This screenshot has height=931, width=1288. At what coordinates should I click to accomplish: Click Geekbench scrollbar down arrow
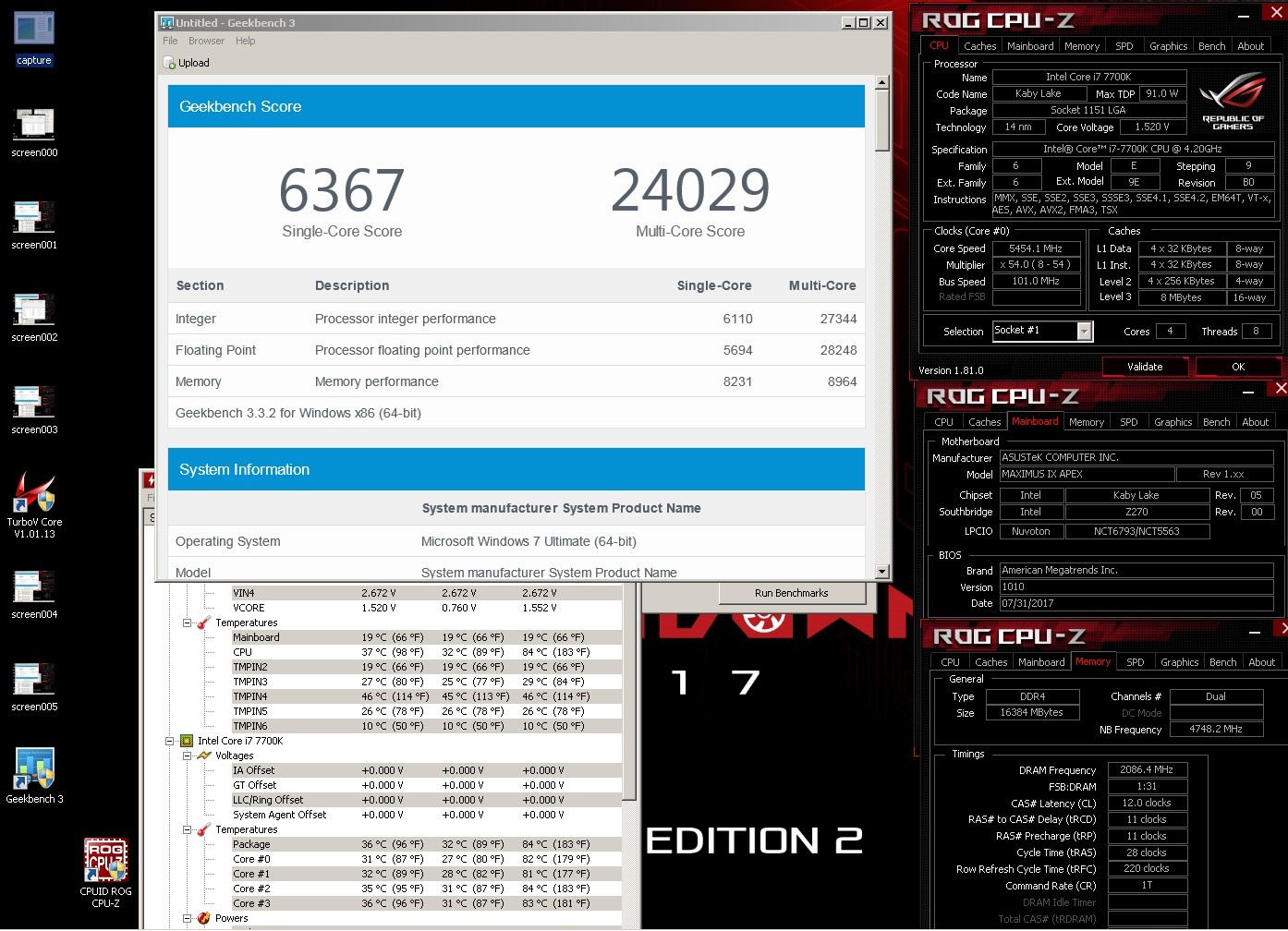(x=881, y=572)
